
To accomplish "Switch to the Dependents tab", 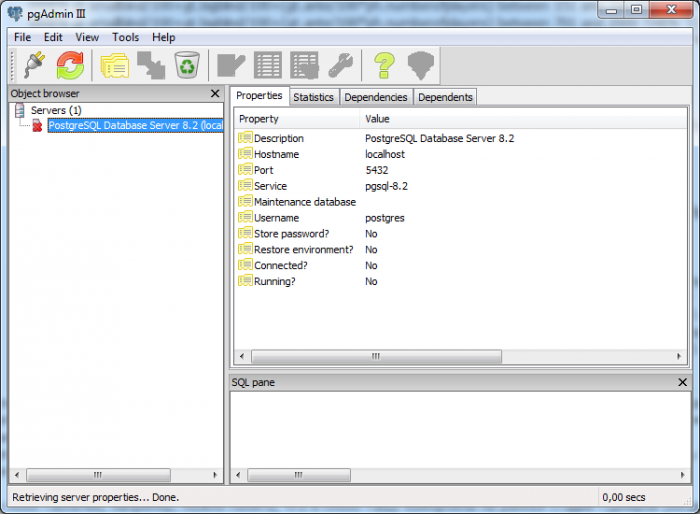I will (445, 97).
